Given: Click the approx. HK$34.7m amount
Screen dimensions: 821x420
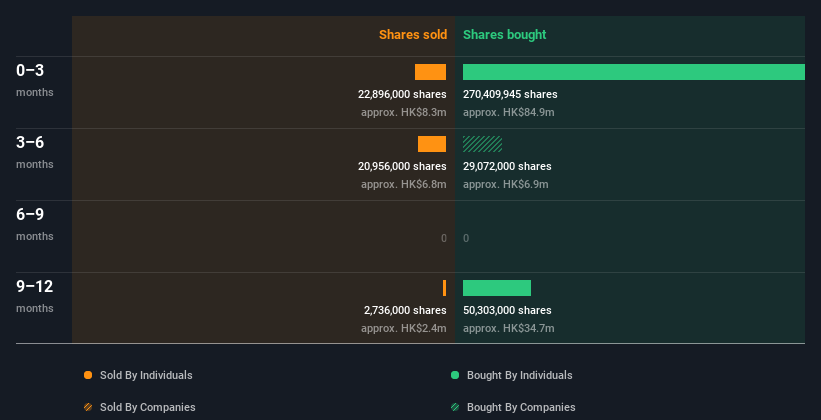Looking at the screenshot, I should pyautogui.click(x=508, y=328).
